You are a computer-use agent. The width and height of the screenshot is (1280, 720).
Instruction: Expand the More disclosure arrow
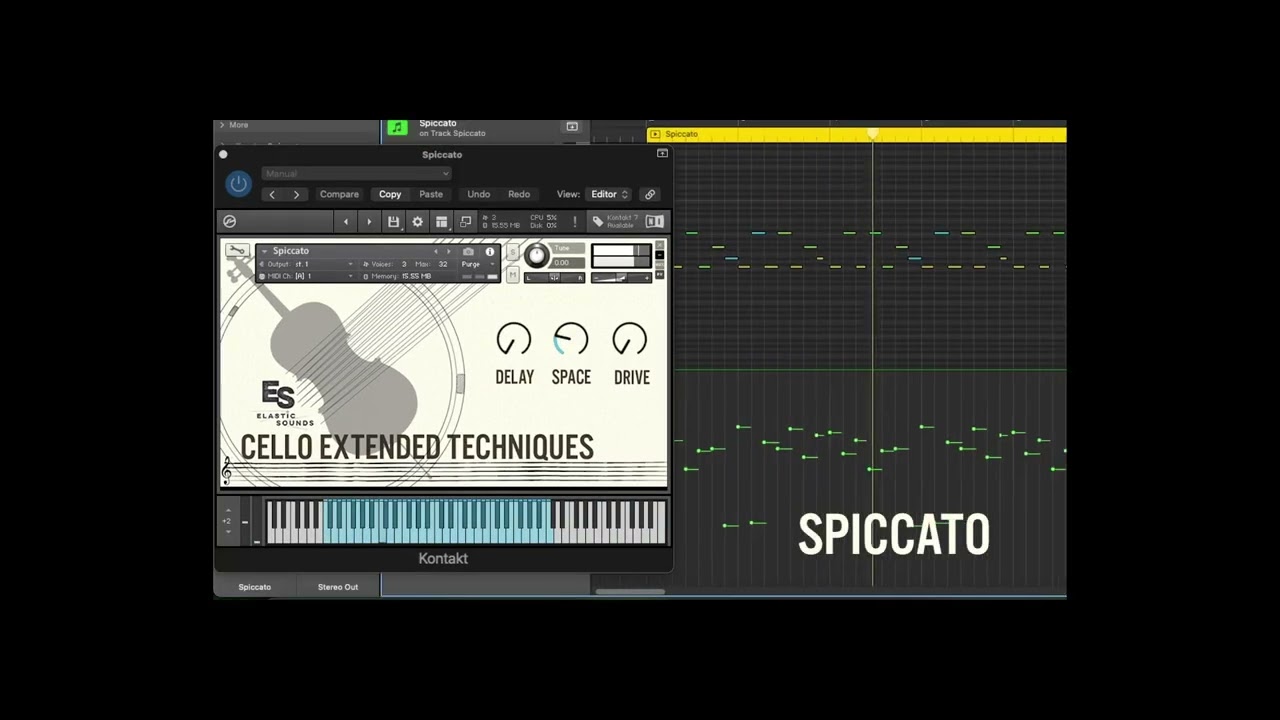tap(222, 125)
